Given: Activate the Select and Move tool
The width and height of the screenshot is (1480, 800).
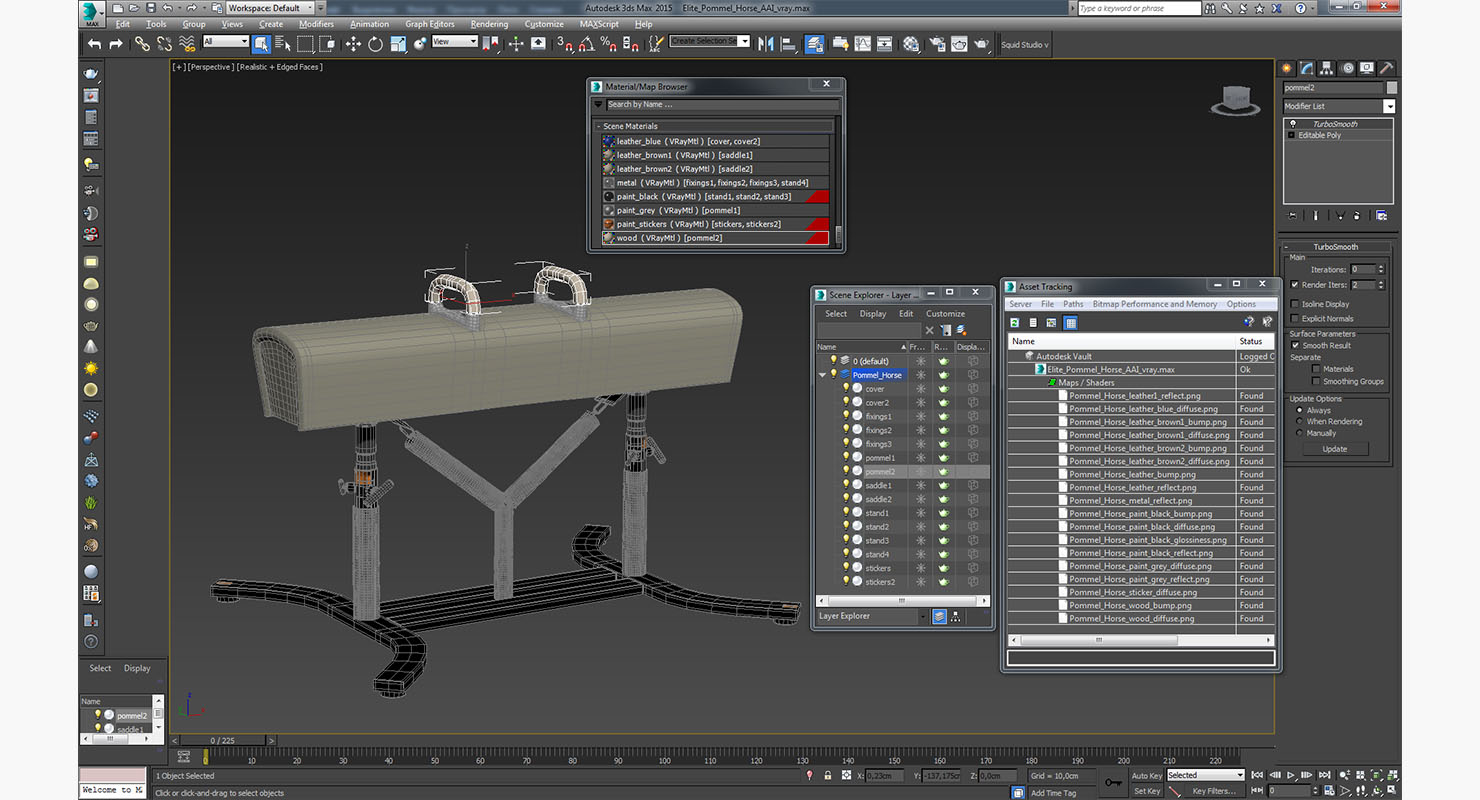Looking at the screenshot, I should (x=353, y=44).
